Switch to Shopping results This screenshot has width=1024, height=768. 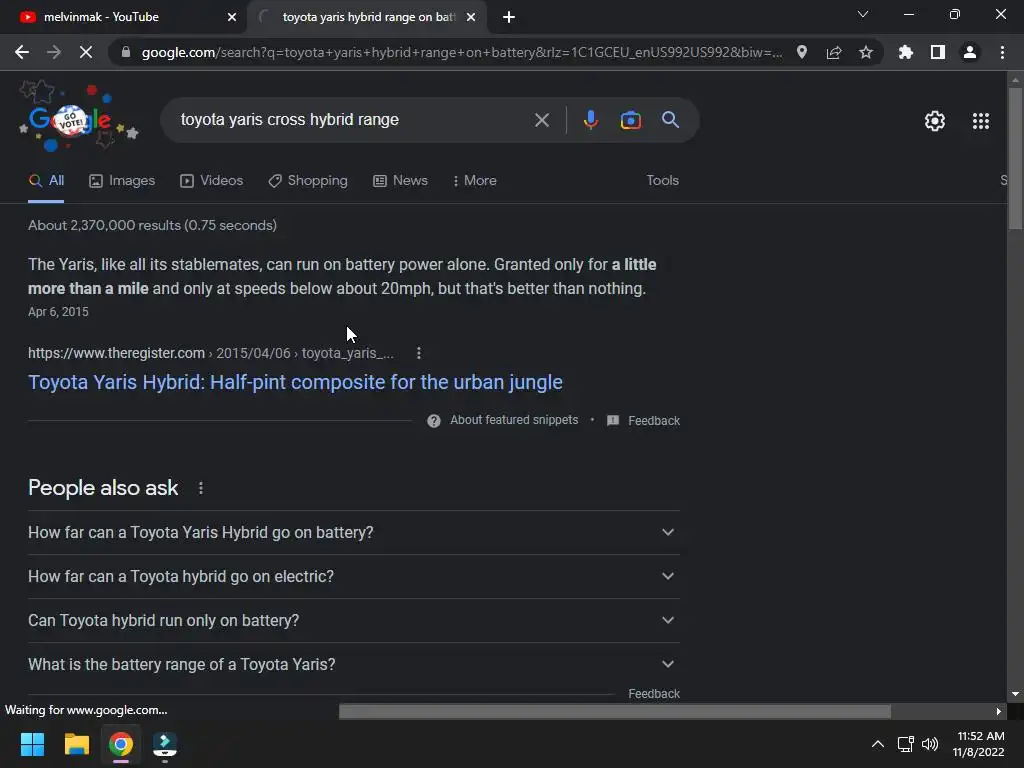308,181
